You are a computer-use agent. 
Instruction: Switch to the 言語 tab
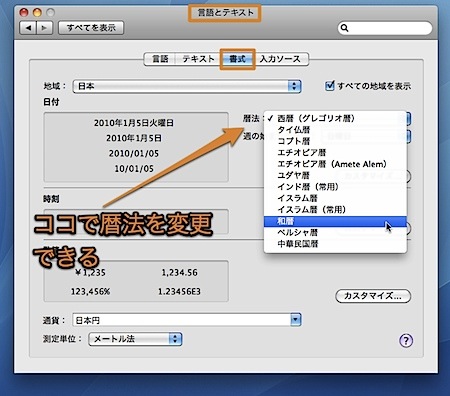pyautogui.click(x=160, y=59)
